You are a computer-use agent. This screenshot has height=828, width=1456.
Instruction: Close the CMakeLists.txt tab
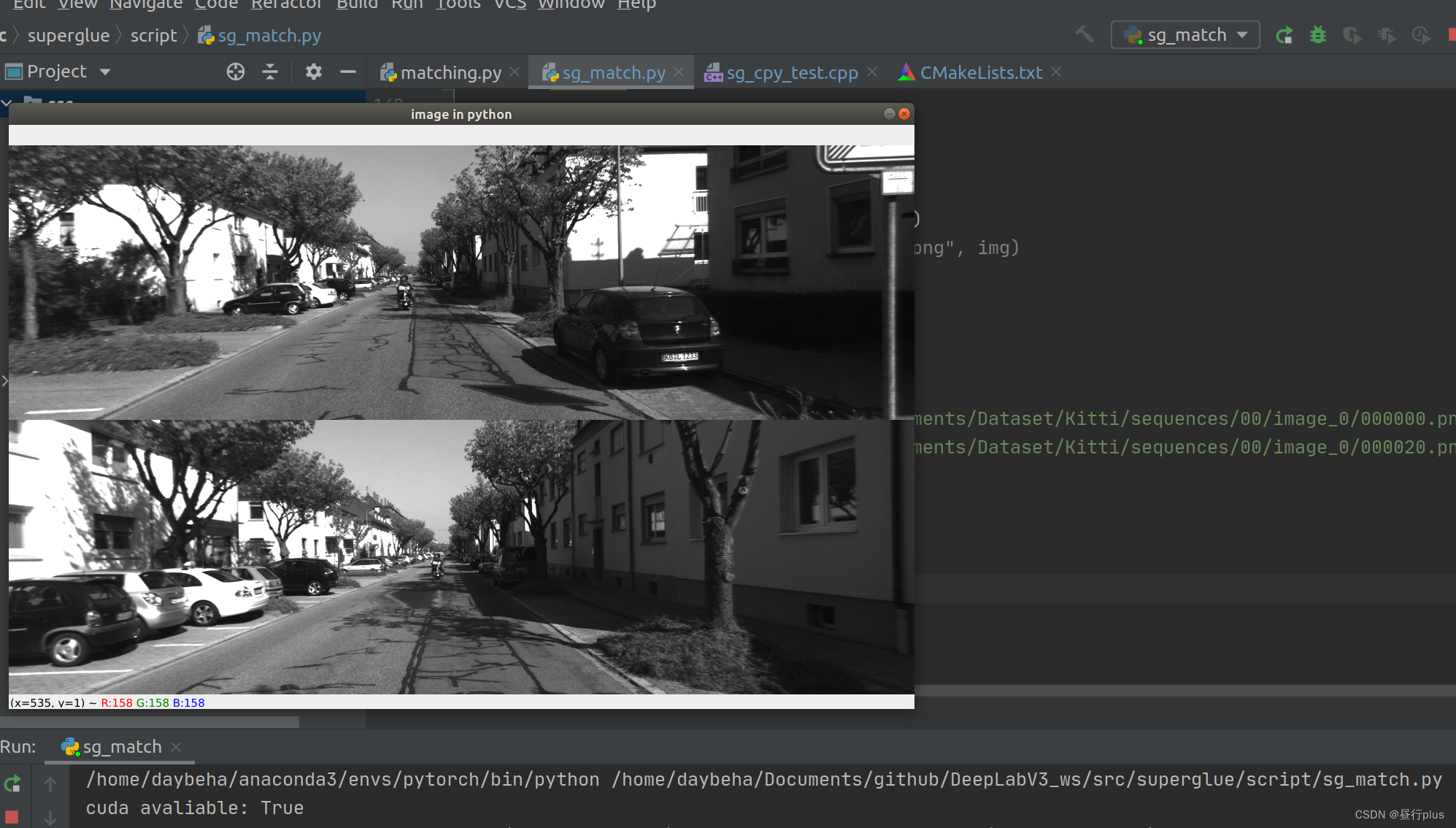click(x=1056, y=72)
